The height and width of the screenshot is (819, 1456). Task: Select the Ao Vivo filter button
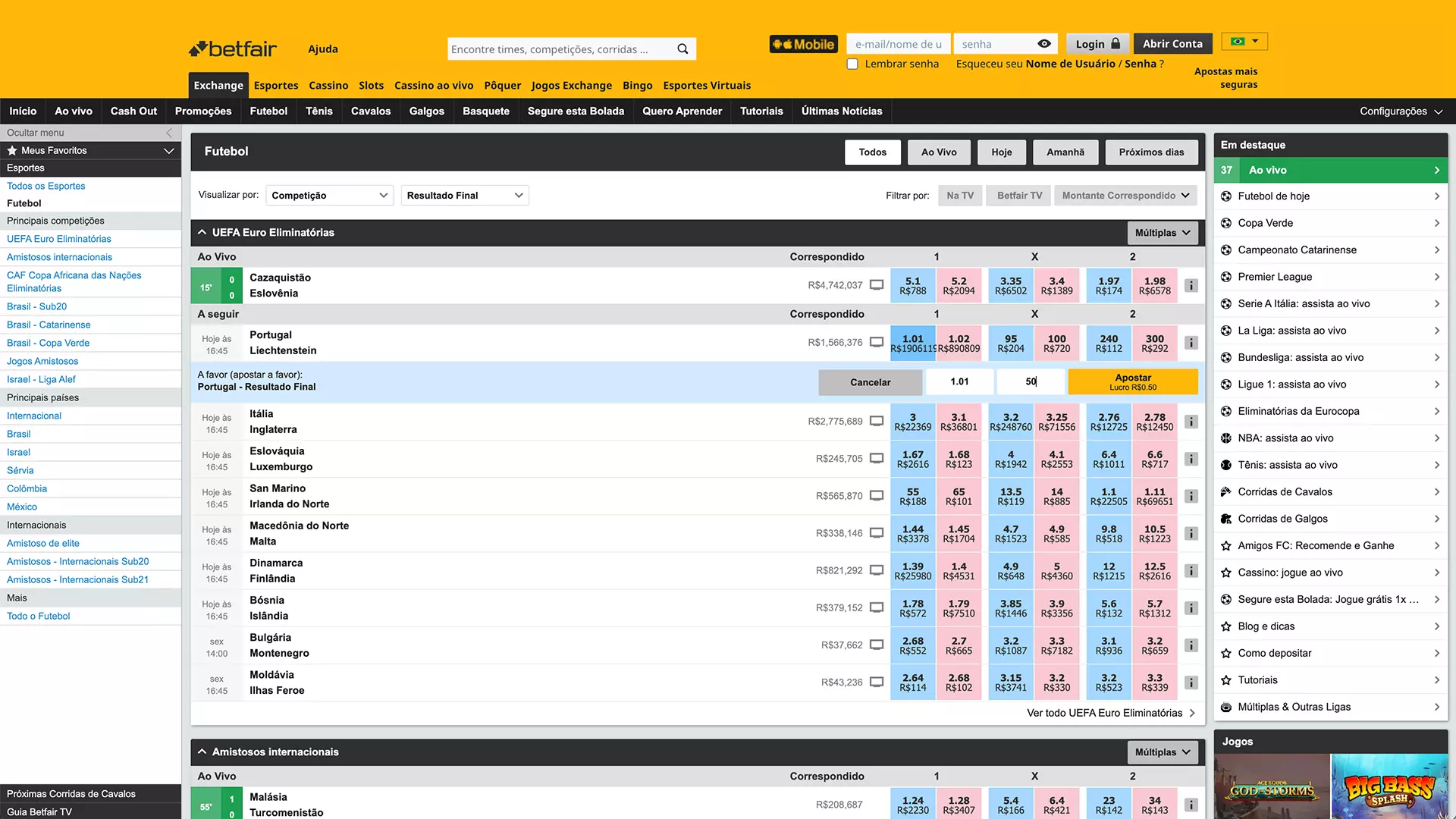(x=939, y=152)
